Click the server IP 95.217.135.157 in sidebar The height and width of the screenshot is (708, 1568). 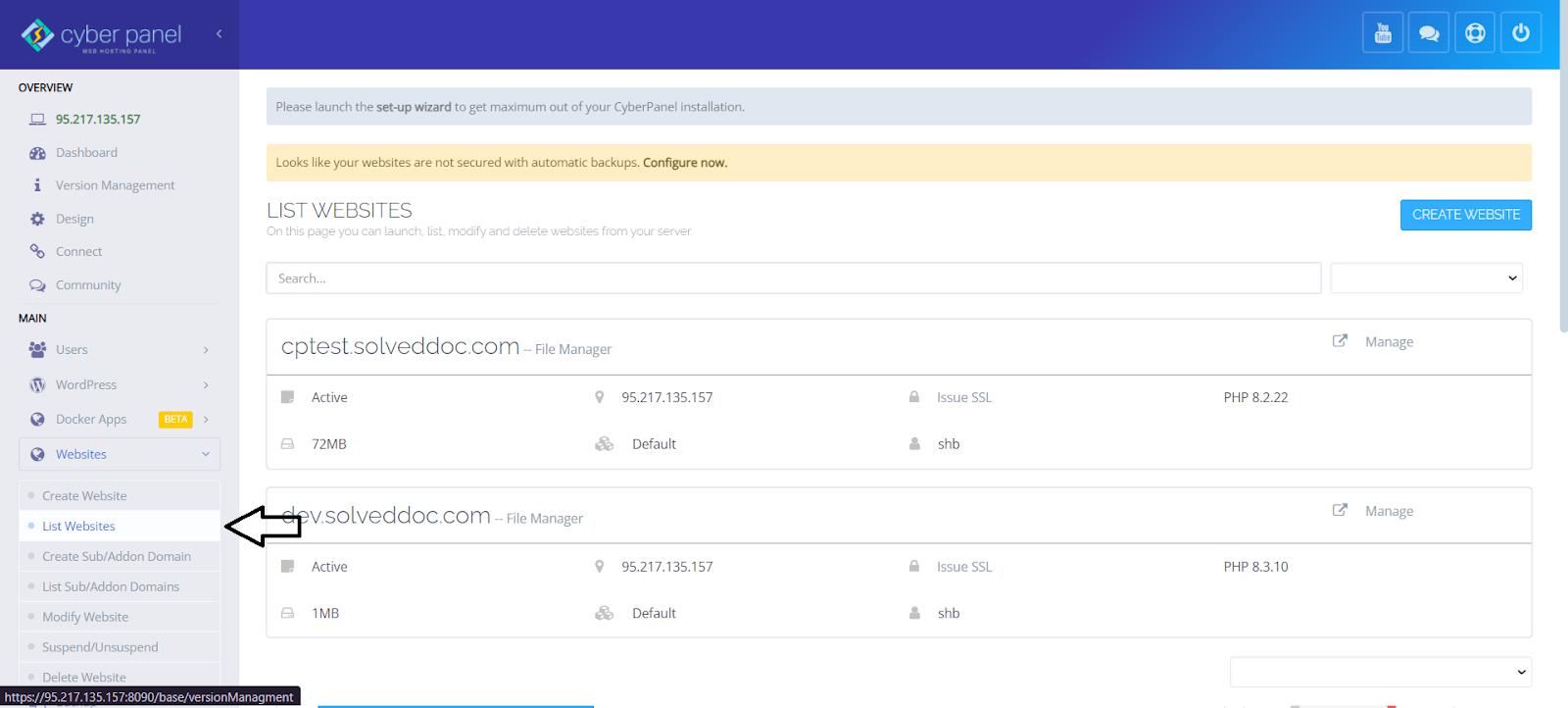98,120
